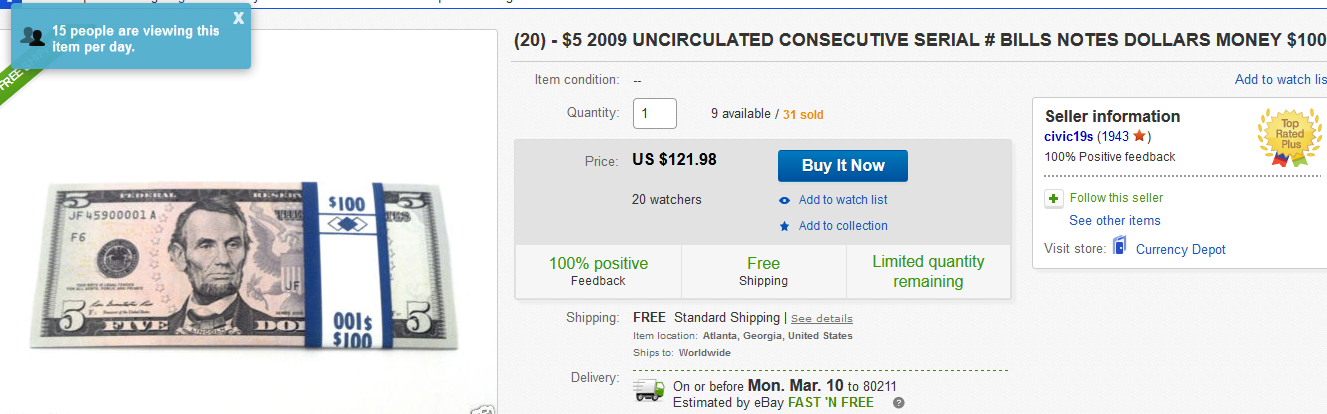
Task: Click the green plus Follow seller icon
Action: [x=1053, y=198]
